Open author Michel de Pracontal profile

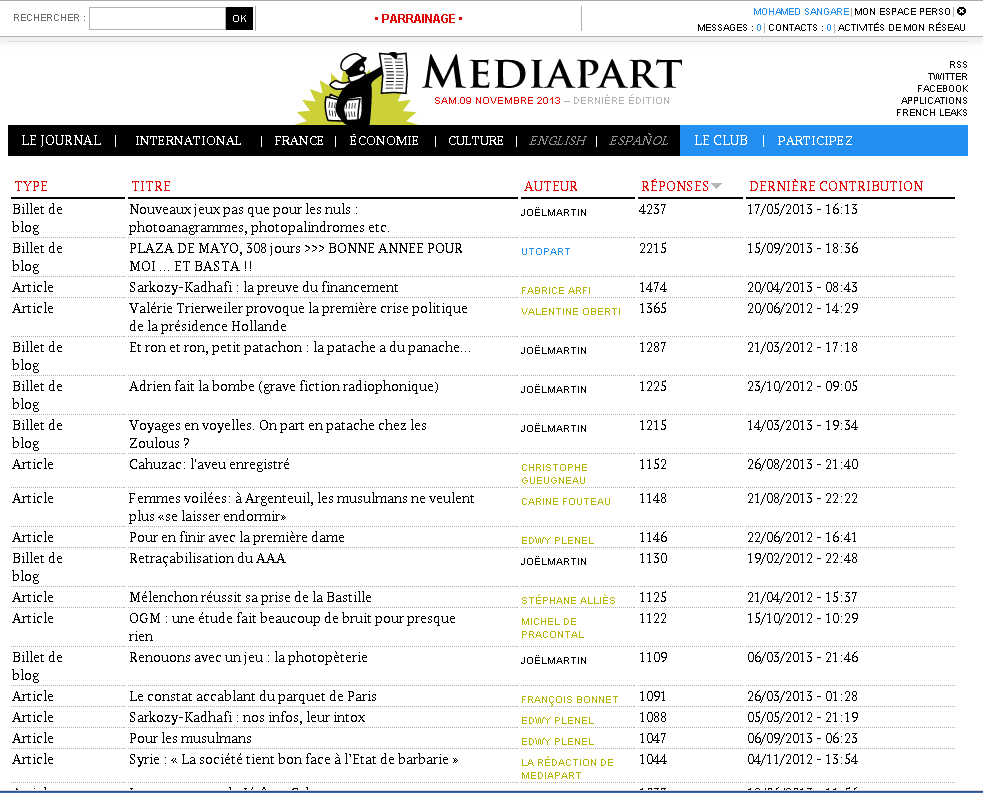pos(552,628)
